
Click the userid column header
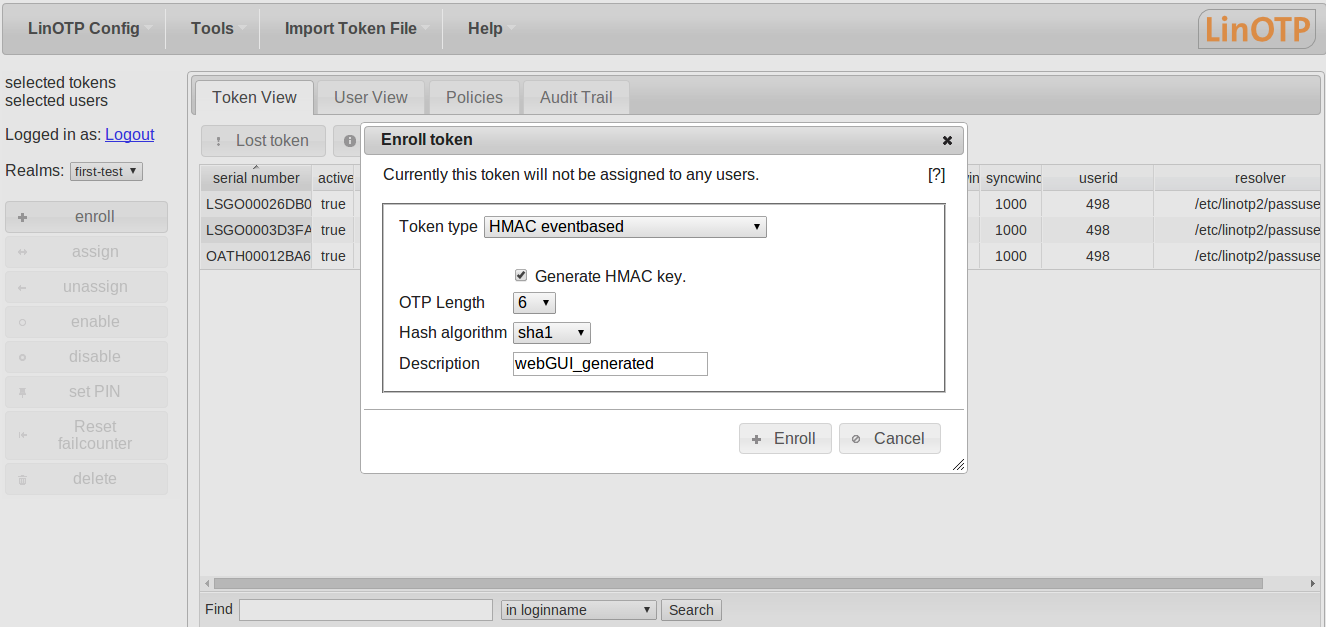[1098, 178]
